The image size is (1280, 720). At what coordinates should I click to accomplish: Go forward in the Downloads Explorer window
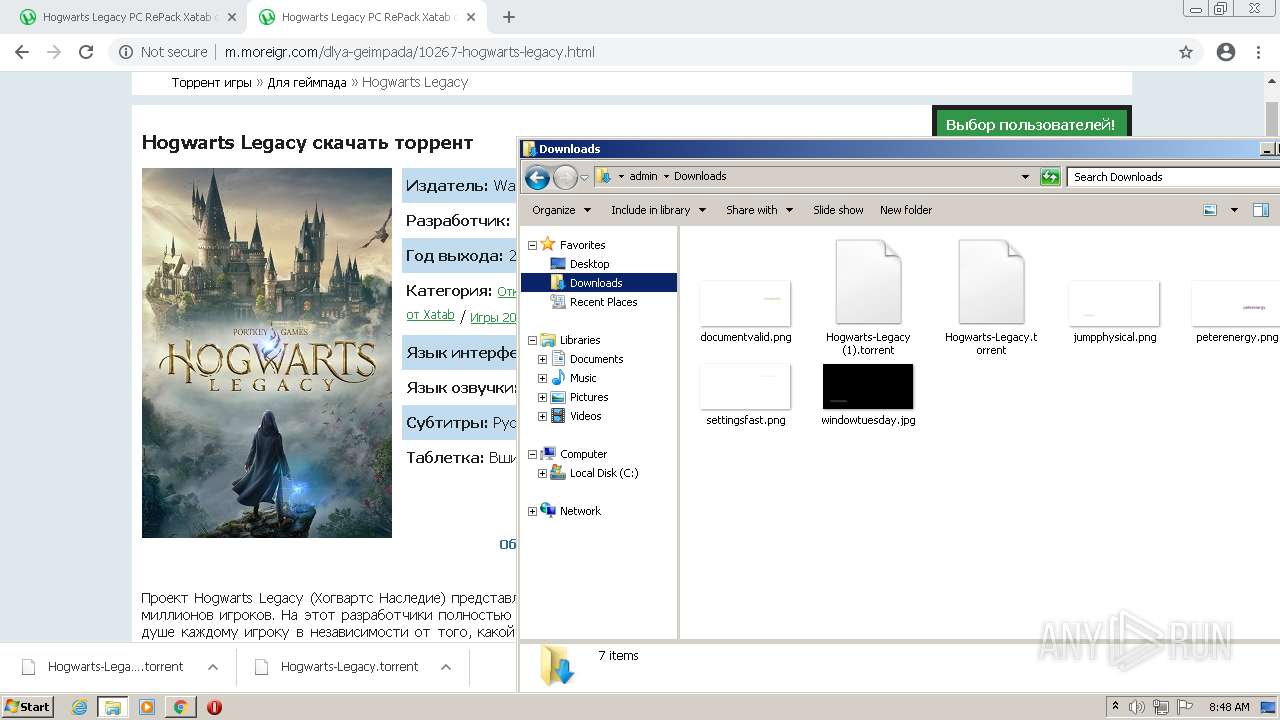coord(565,178)
